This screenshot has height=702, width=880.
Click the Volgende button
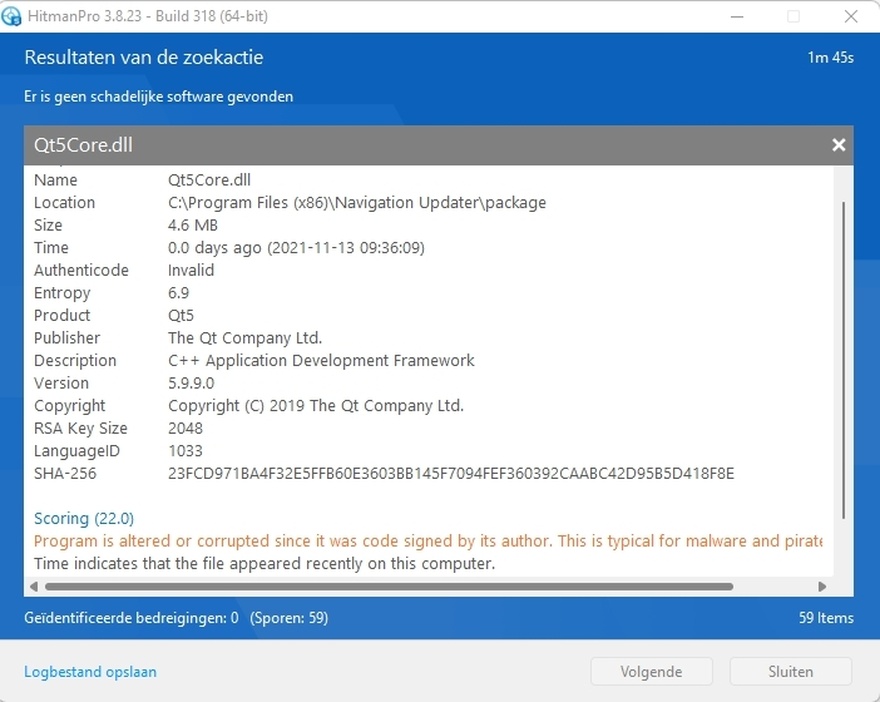[x=651, y=672]
